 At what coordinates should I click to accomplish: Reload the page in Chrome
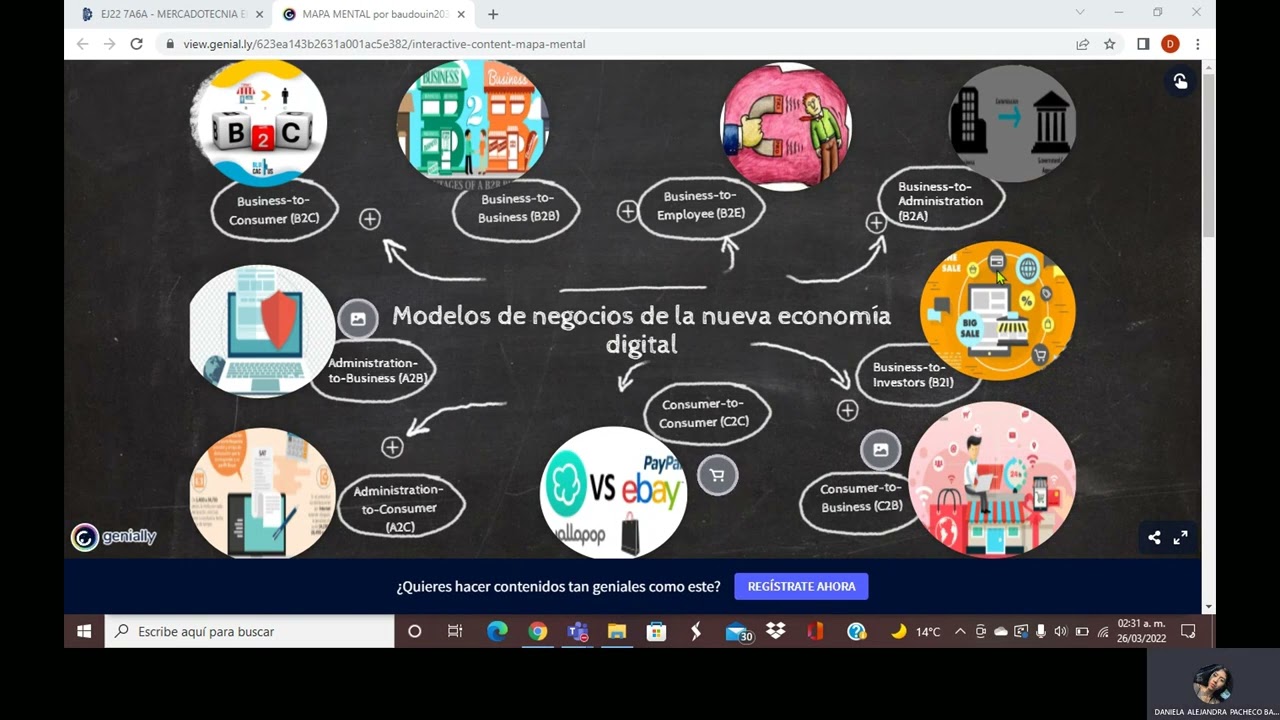(x=136, y=44)
